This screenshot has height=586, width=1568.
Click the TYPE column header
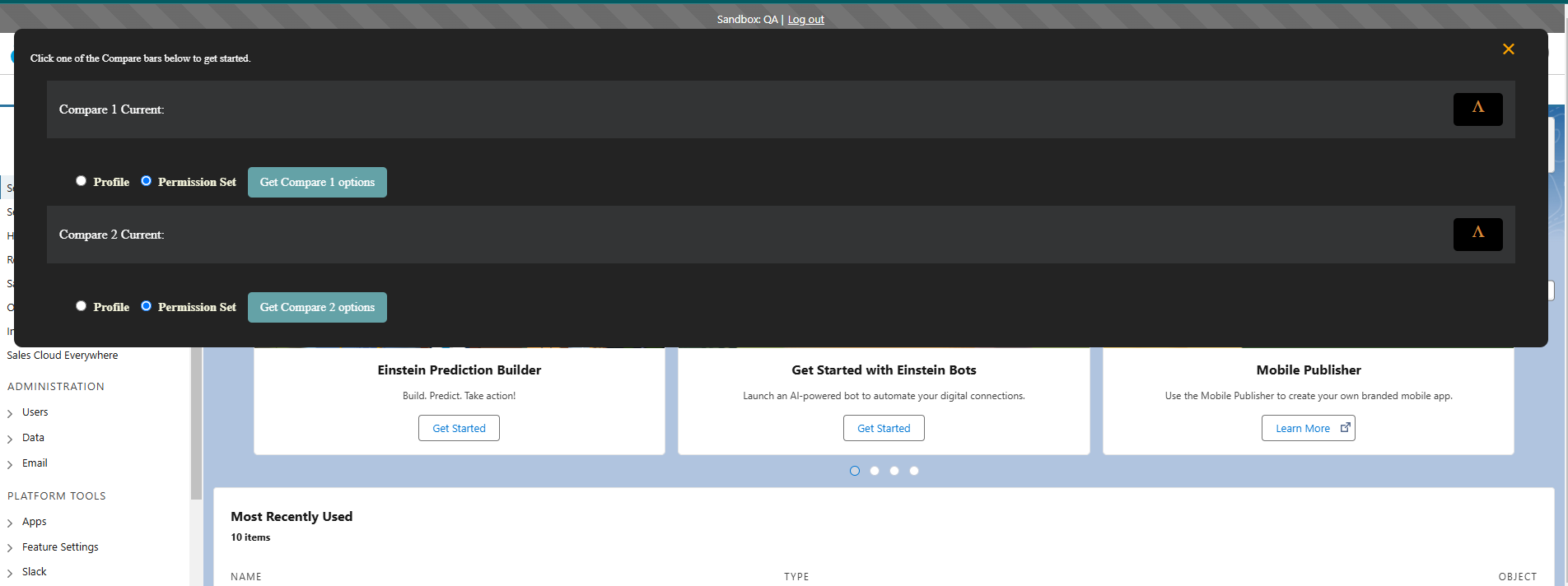tap(796, 577)
